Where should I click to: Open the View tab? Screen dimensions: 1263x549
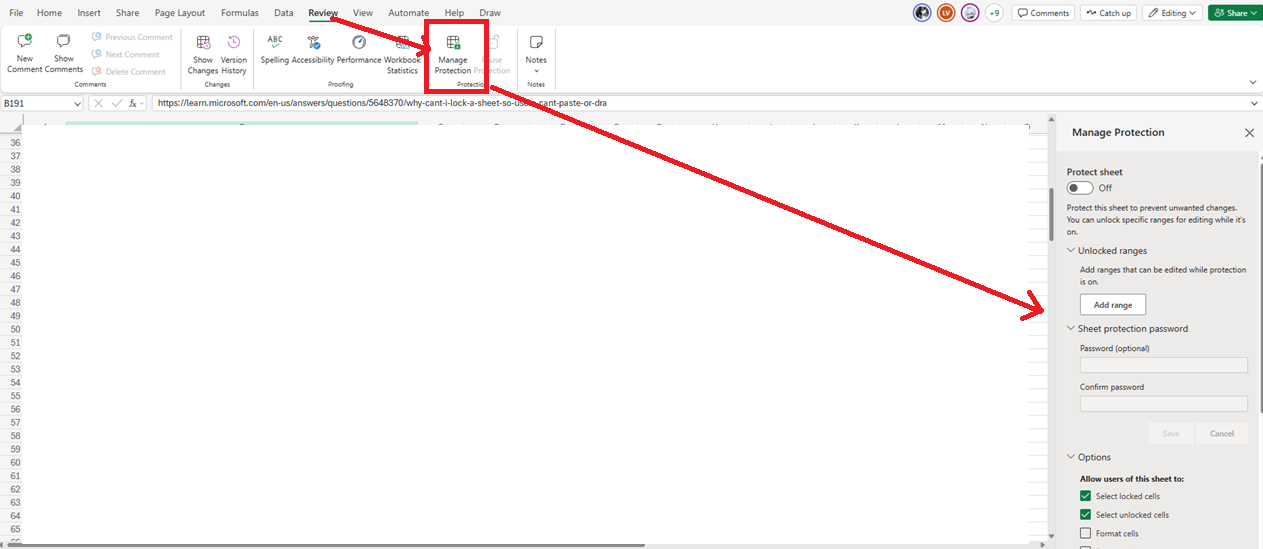363,13
